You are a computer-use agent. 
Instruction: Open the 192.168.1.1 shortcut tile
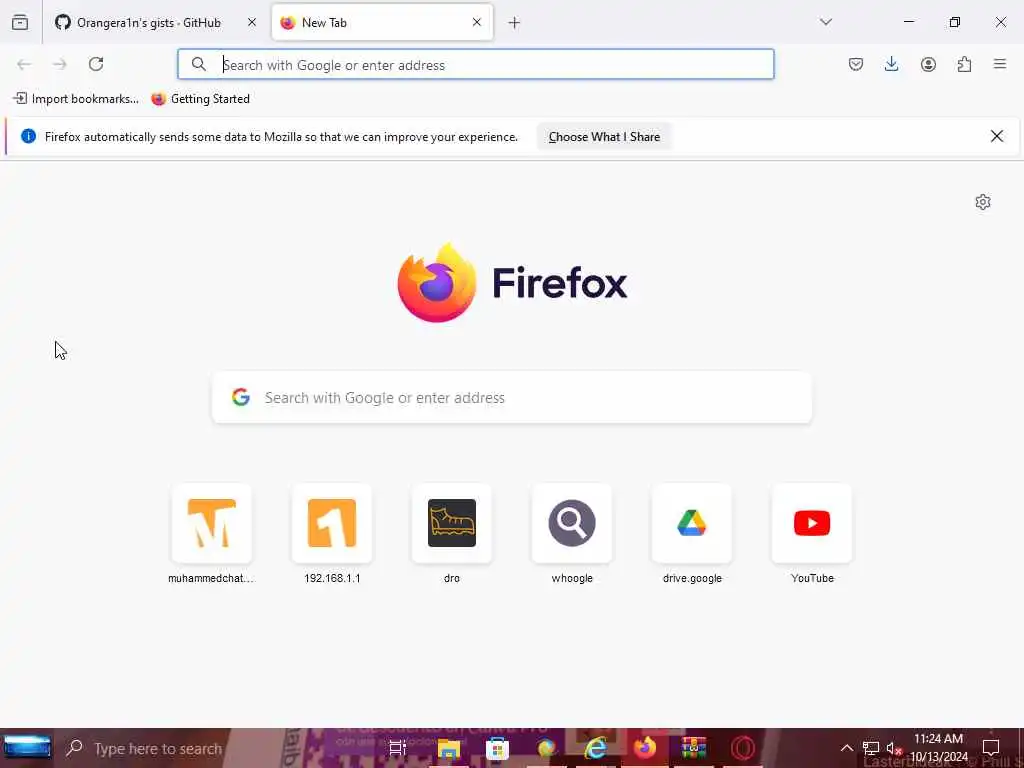[332, 523]
